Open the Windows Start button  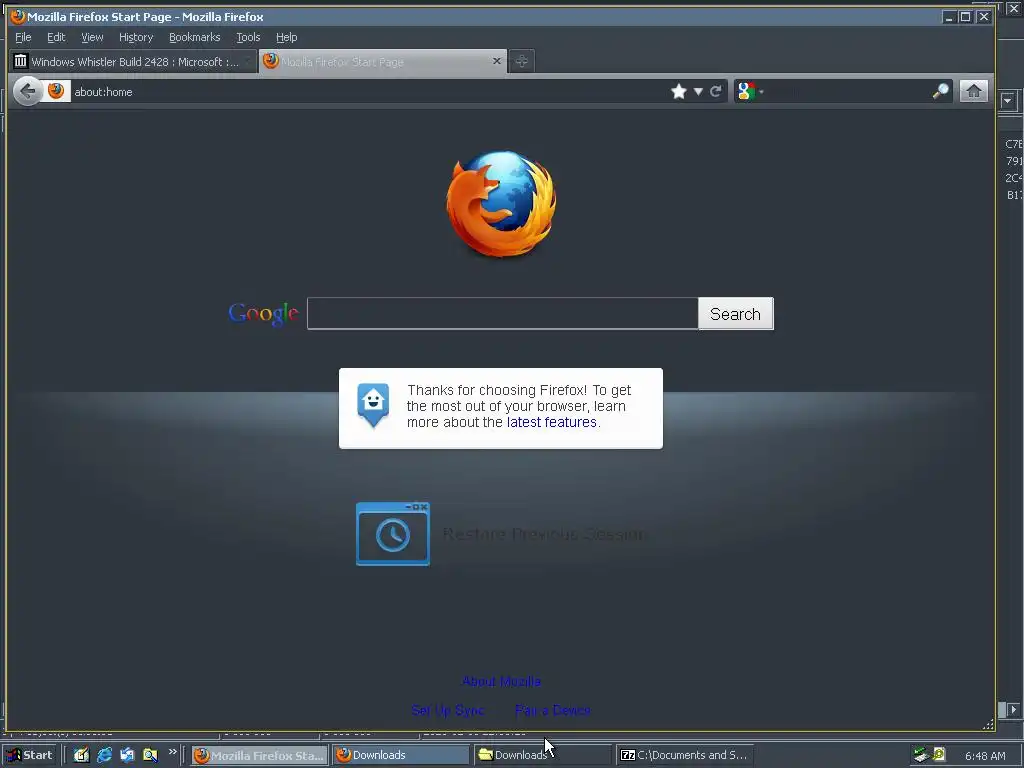(x=30, y=755)
